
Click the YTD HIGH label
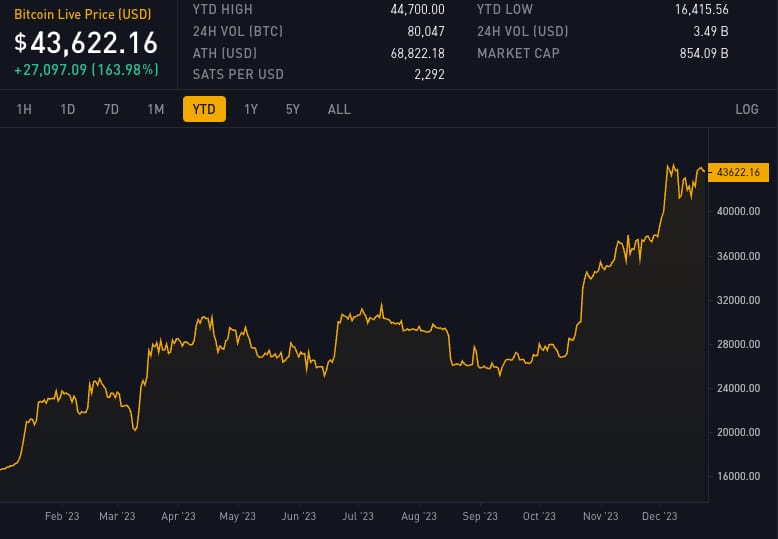[x=223, y=9]
